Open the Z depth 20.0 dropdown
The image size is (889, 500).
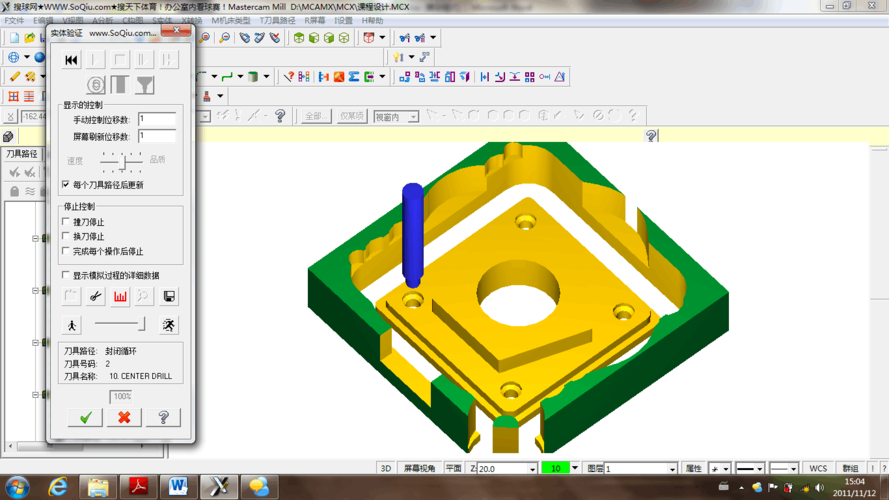click(532, 468)
